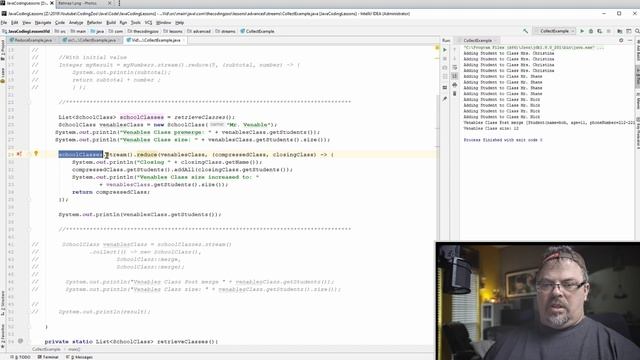Click stop icon in Run panel sidebar
640x360 pixels.
(x=445, y=58)
